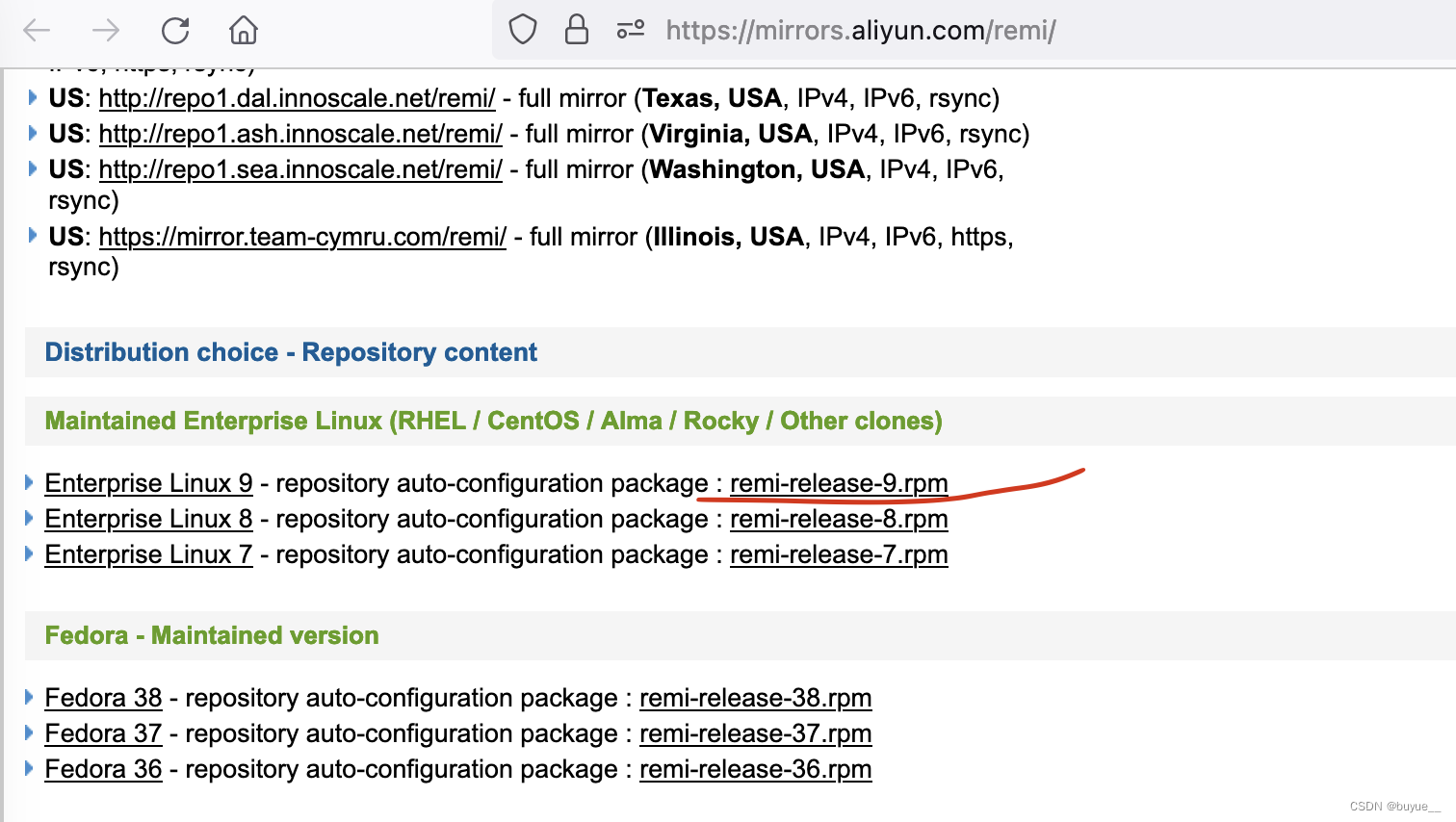Open mirror.team-cymru.com mirror link

point(302,237)
